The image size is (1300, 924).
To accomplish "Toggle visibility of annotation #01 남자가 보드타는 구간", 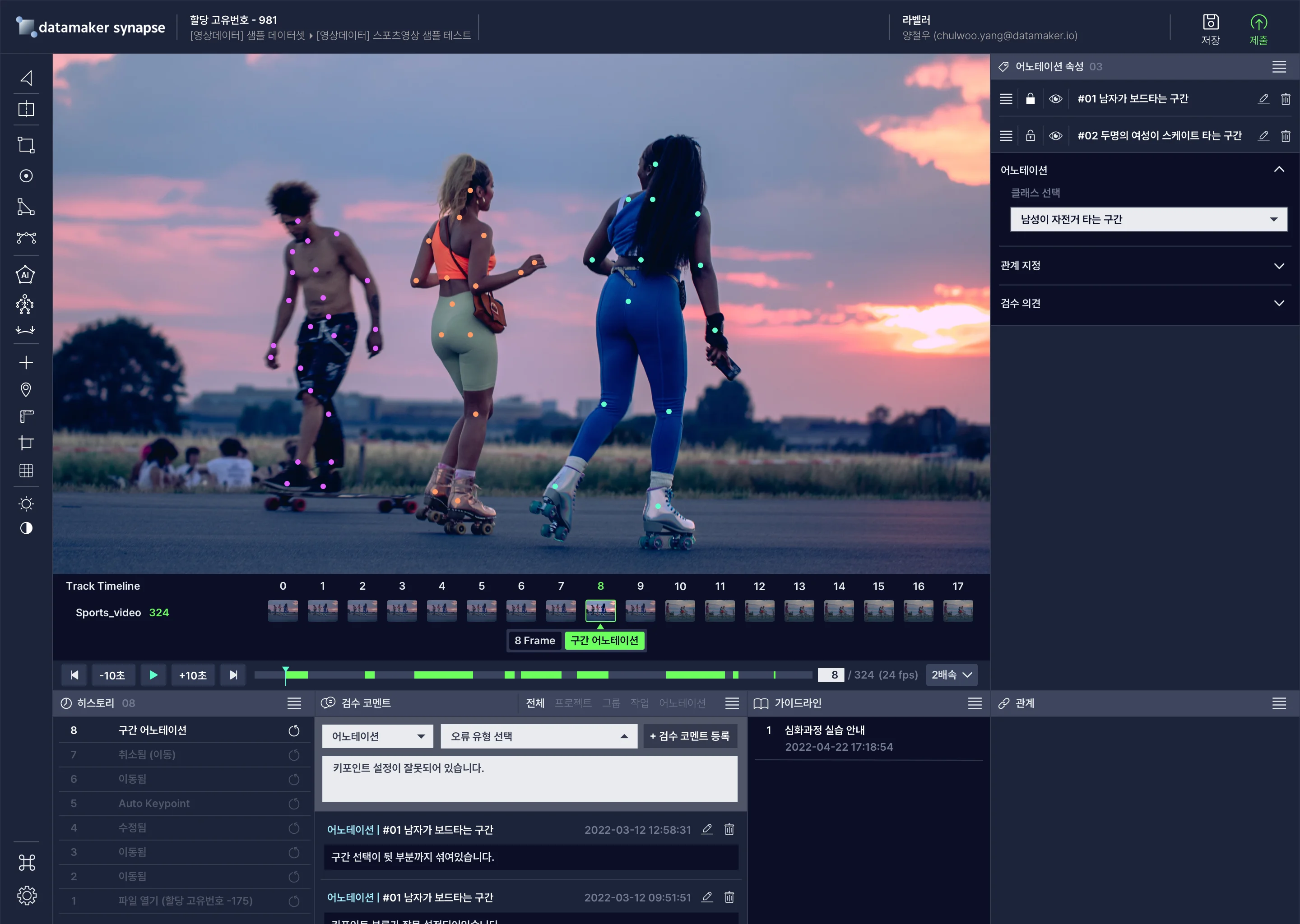I will tap(1055, 99).
